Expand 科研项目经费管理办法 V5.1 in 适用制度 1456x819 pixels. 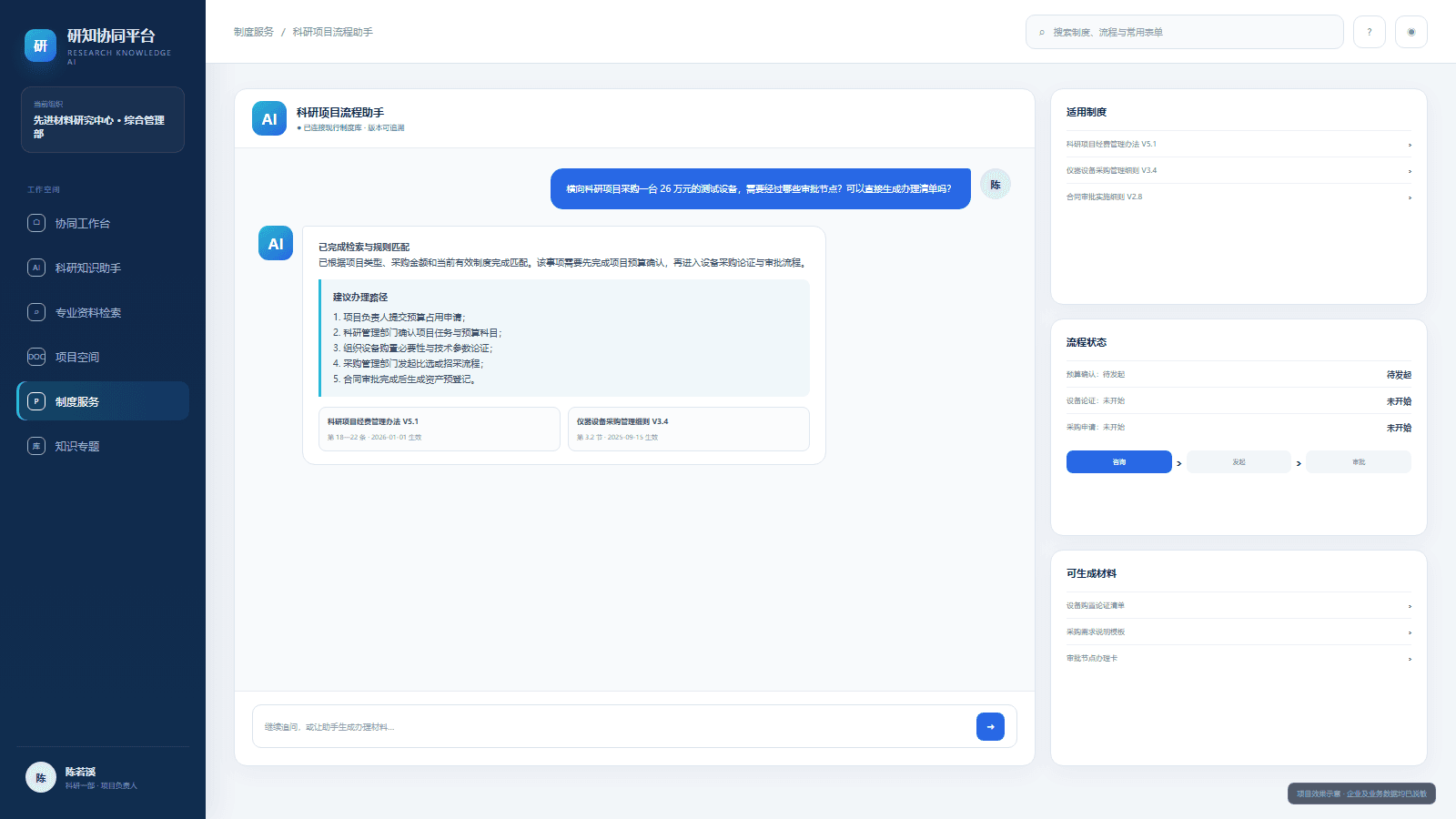point(1239,144)
